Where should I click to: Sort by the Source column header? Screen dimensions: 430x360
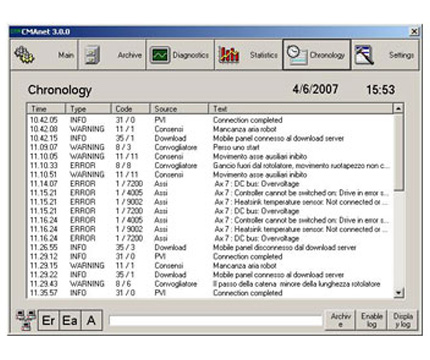point(180,109)
